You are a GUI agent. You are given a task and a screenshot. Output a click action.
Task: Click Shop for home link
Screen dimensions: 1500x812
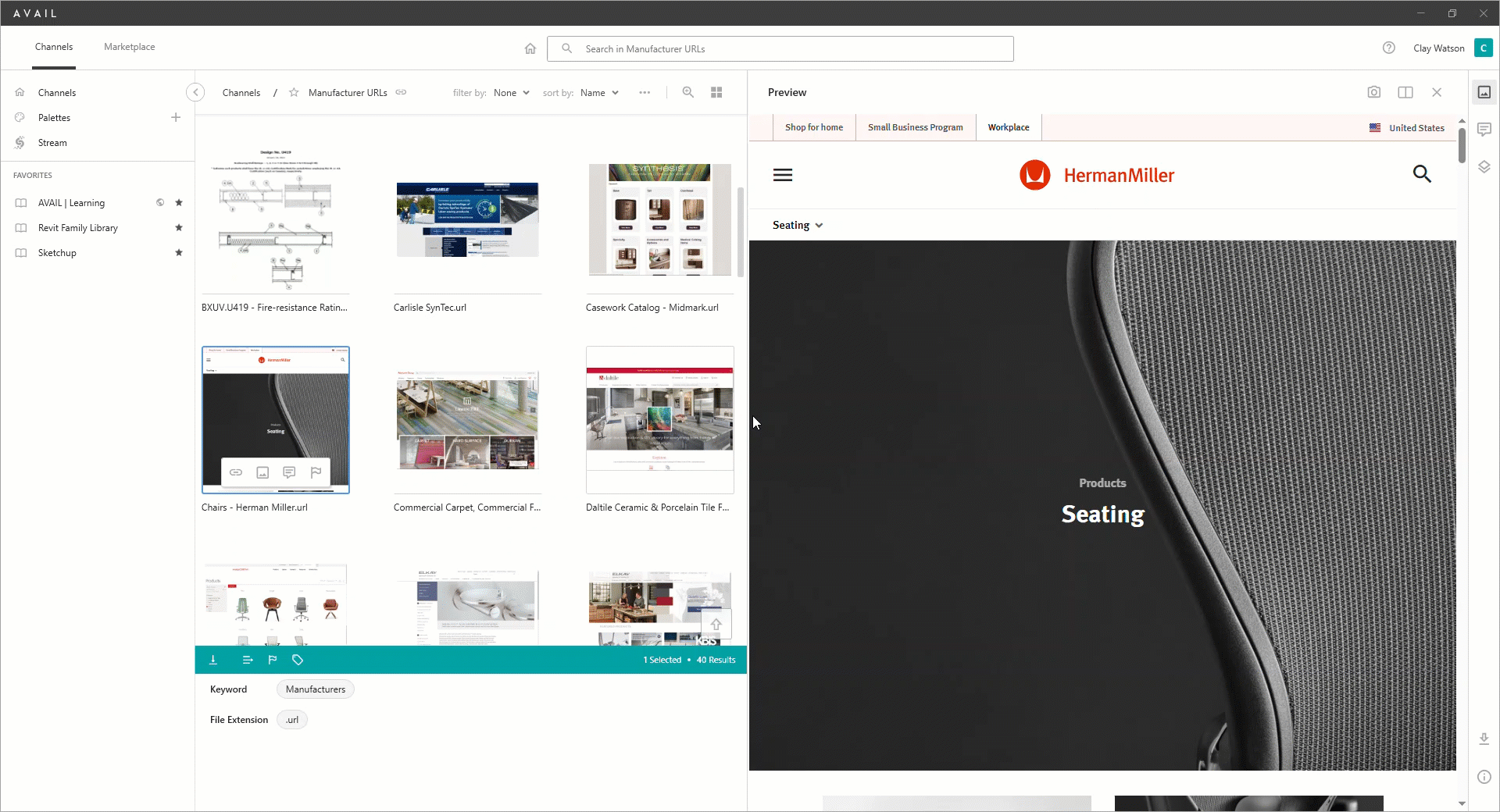click(x=813, y=127)
